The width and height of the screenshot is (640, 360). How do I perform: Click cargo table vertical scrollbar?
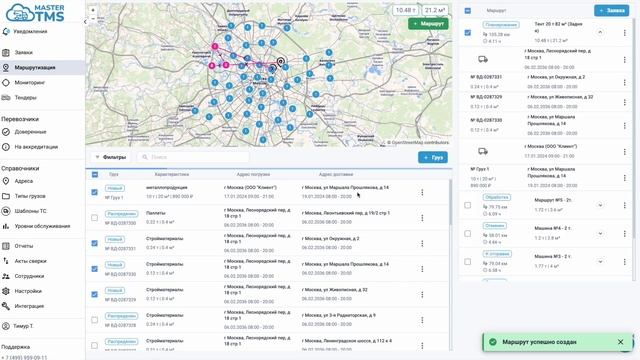[x=451, y=202]
